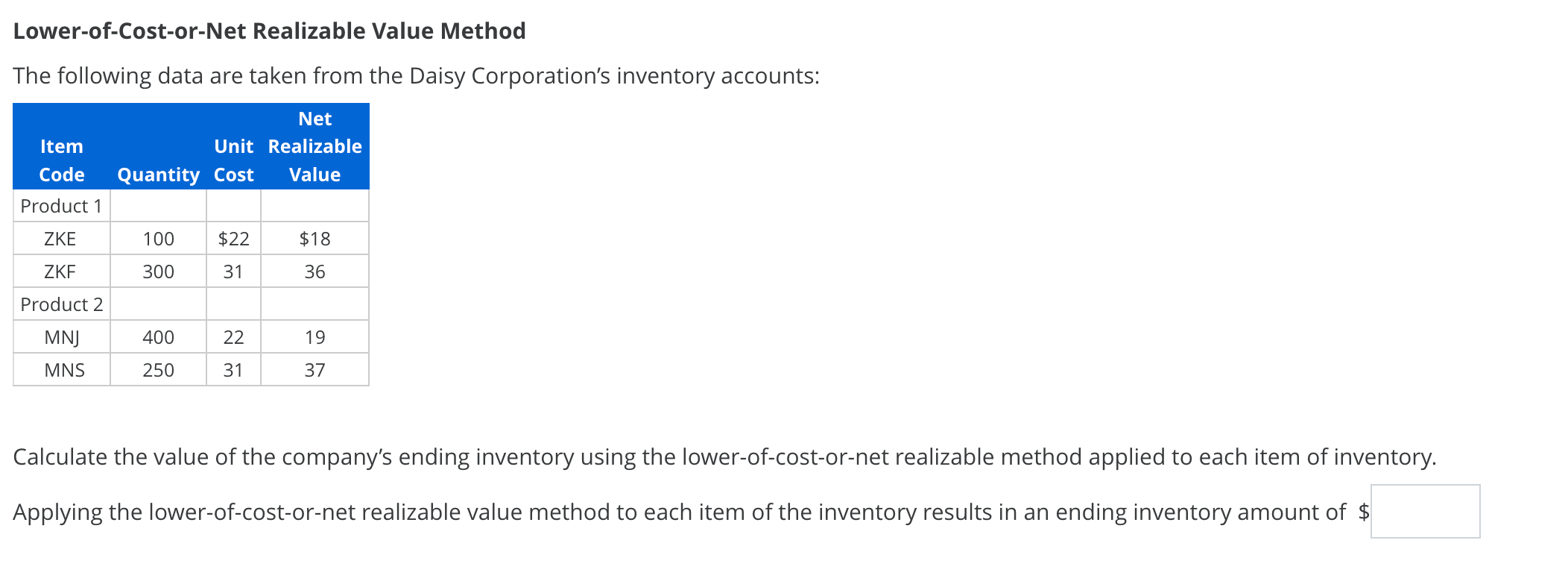Select the $22 unit cost cell for ZKE
This screenshot has width=1568, height=587.
pos(233,239)
